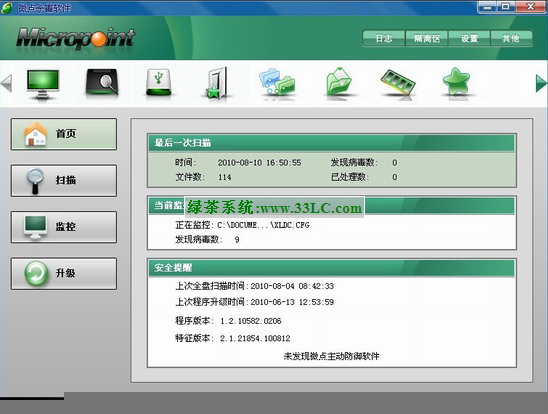The height and width of the screenshot is (414, 548).
Task: Open the USB drive scan icon
Action: [159, 82]
